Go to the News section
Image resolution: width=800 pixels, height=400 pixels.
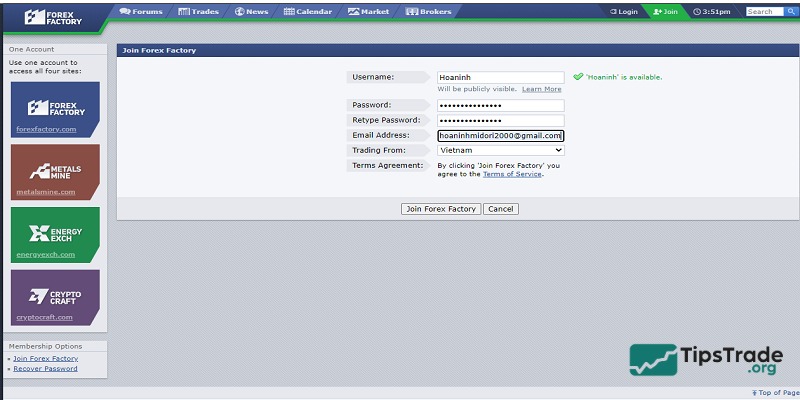coord(251,12)
